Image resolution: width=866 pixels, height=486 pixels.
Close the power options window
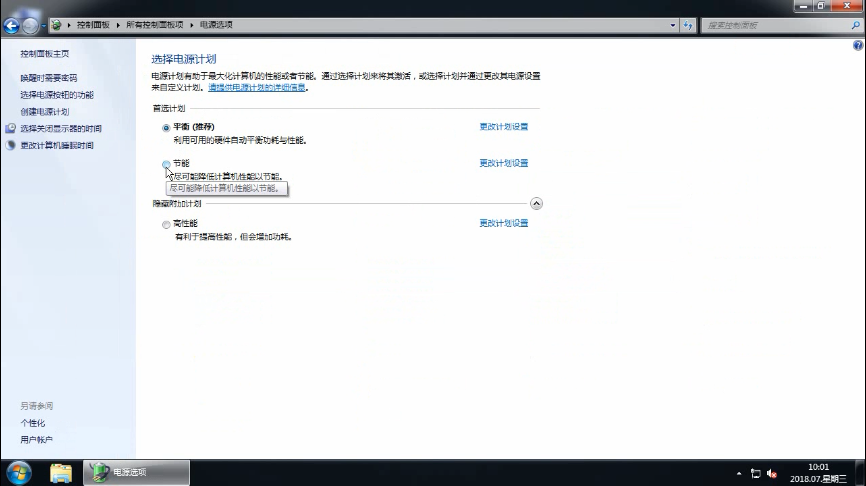click(x=846, y=6)
